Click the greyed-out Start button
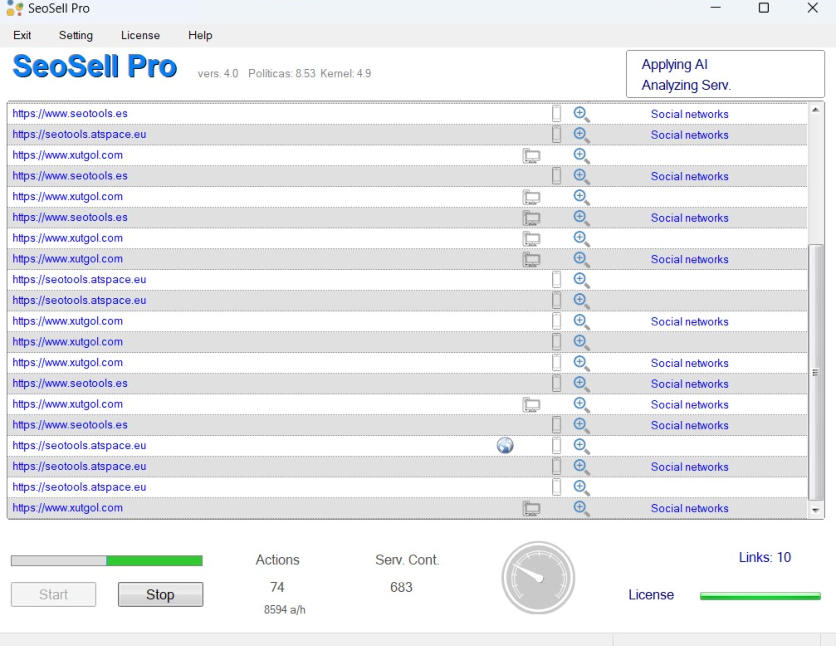This screenshot has height=646, width=836. (x=53, y=594)
